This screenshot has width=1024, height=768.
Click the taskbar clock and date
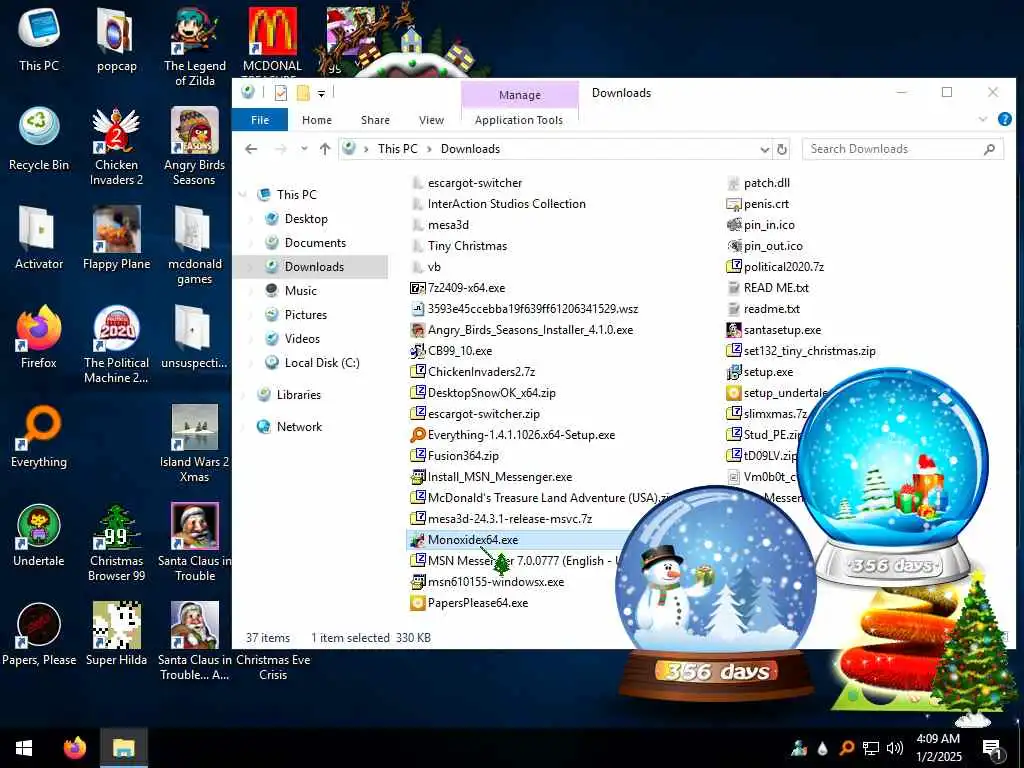[x=938, y=748]
